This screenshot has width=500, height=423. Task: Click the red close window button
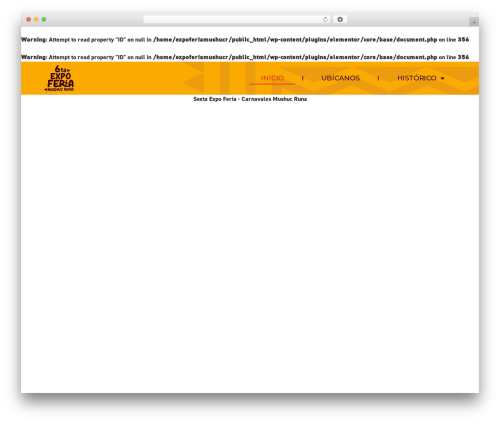click(x=29, y=20)
